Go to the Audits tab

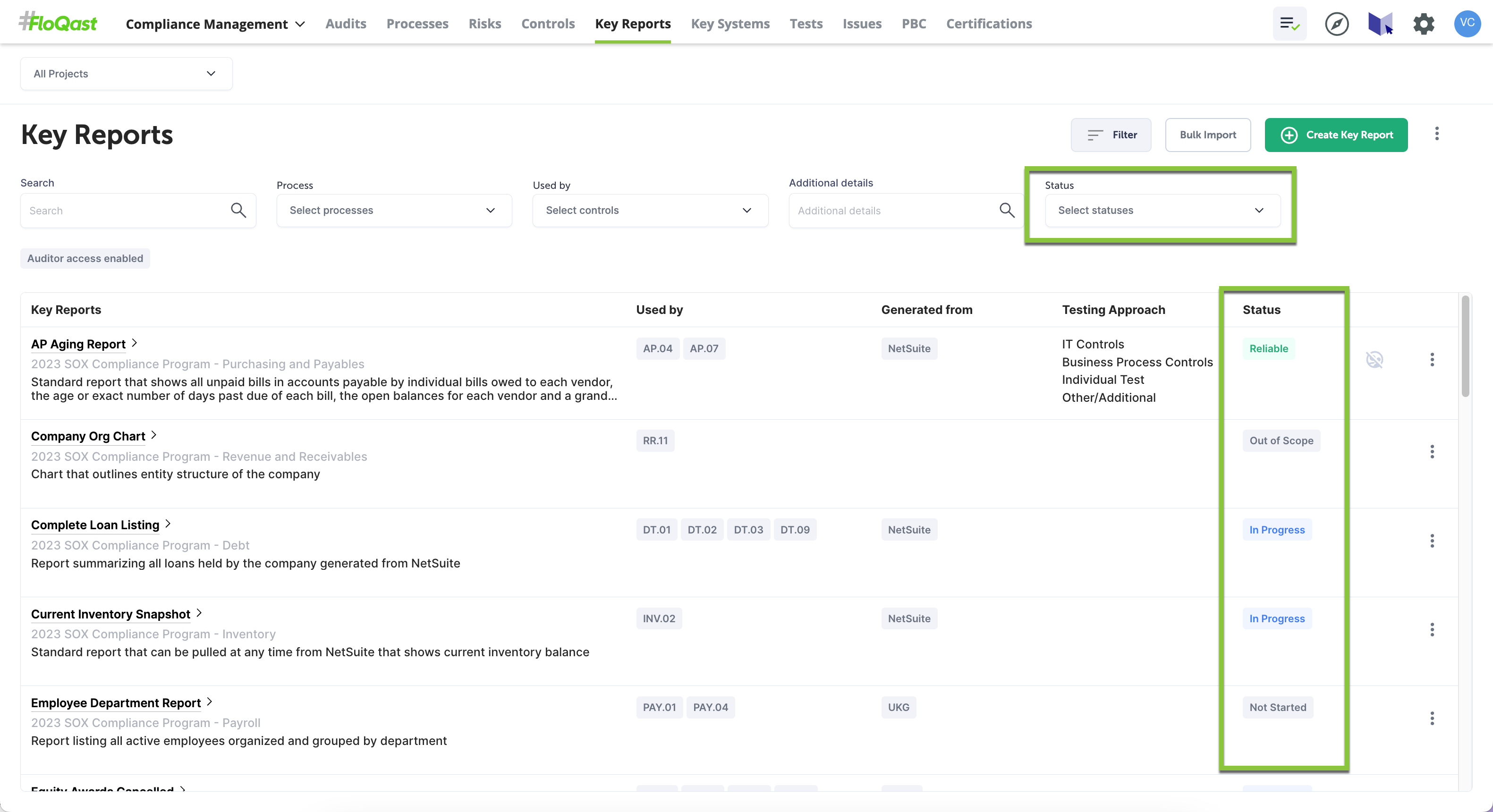tap(346, 24)
